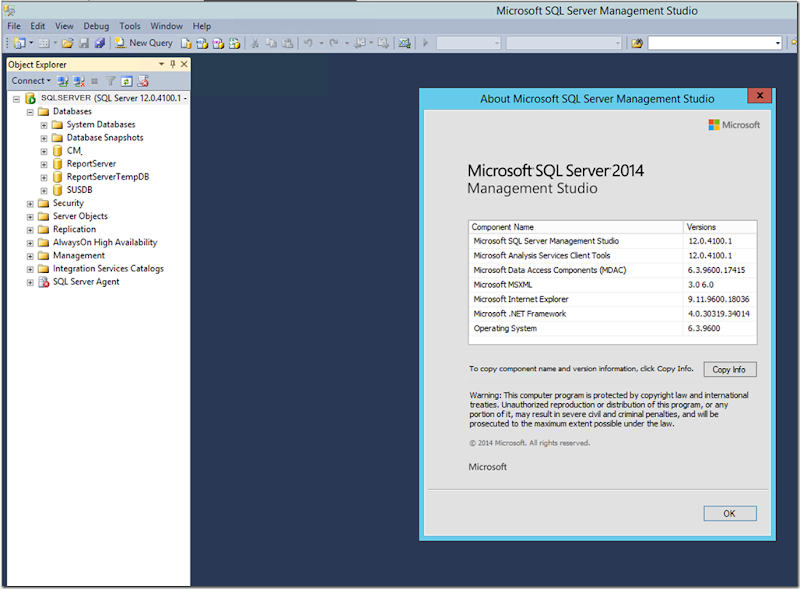Click the Analysis Services XMLA Query icon
The height and width of the screenshot is (589, 800).
tap(235, 43)
